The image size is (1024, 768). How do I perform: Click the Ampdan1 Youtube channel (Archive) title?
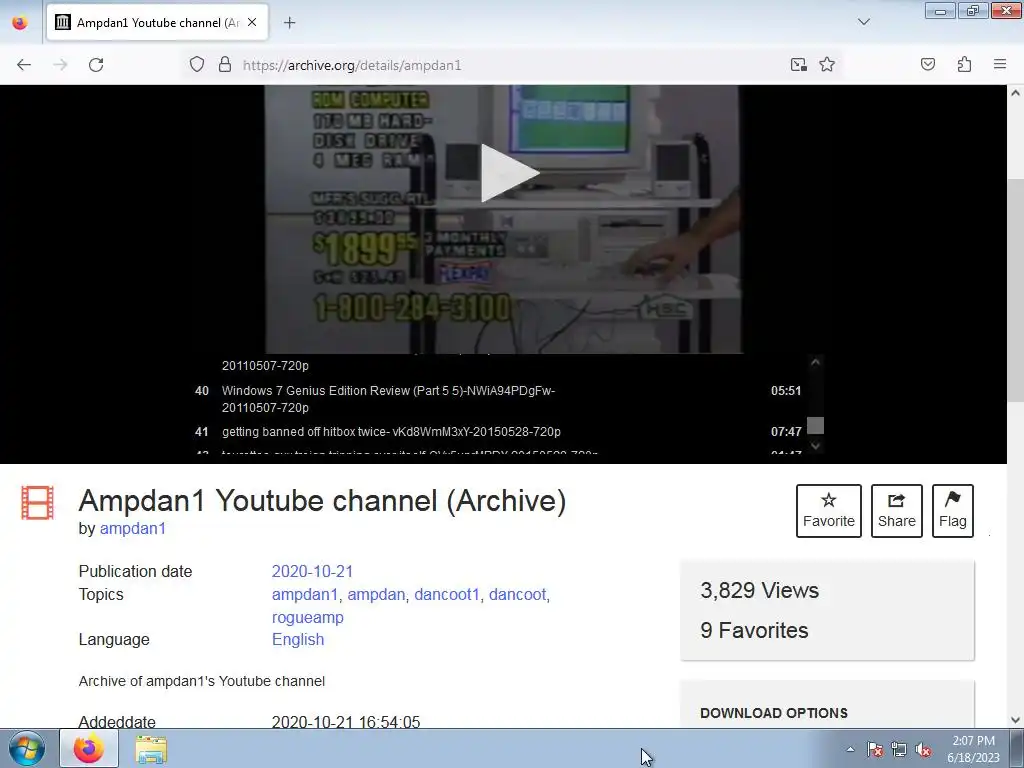322,501
